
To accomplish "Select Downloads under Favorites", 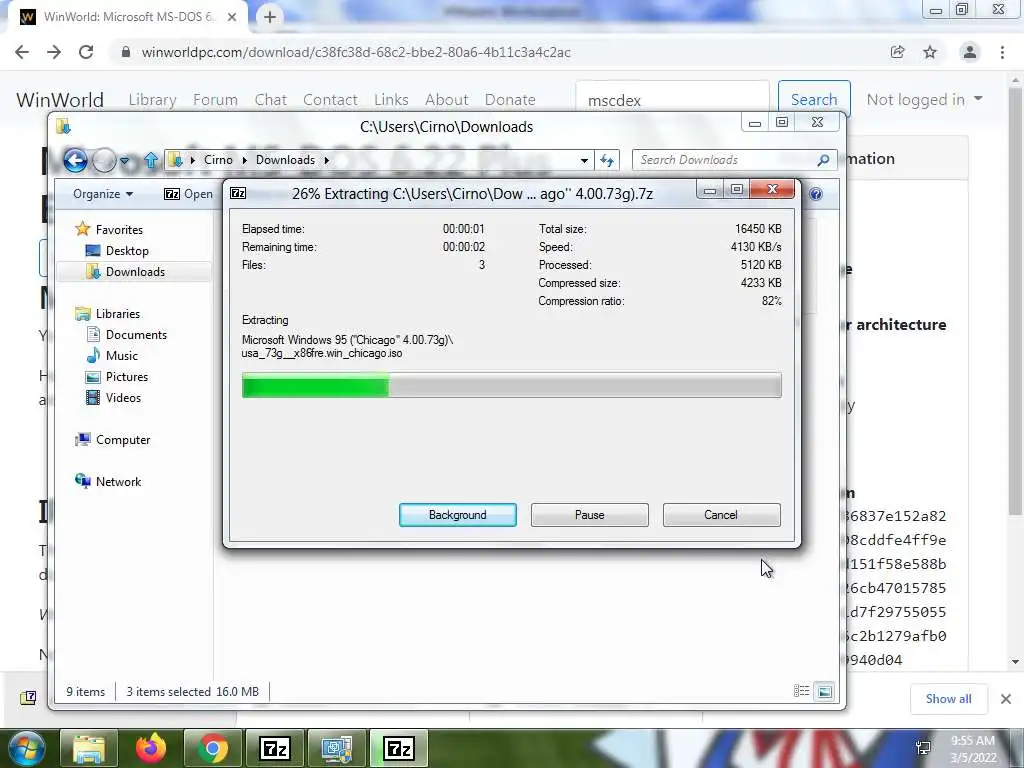I will [135, 272].
